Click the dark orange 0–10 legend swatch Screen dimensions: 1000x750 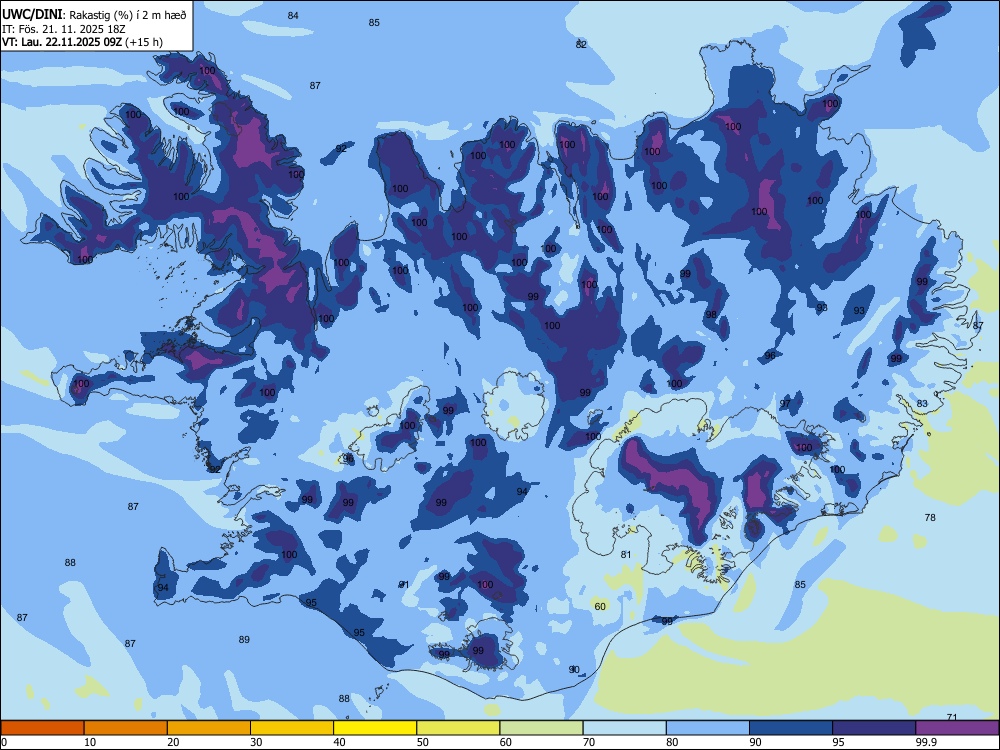pyautogui.click(x=42, y=728)
